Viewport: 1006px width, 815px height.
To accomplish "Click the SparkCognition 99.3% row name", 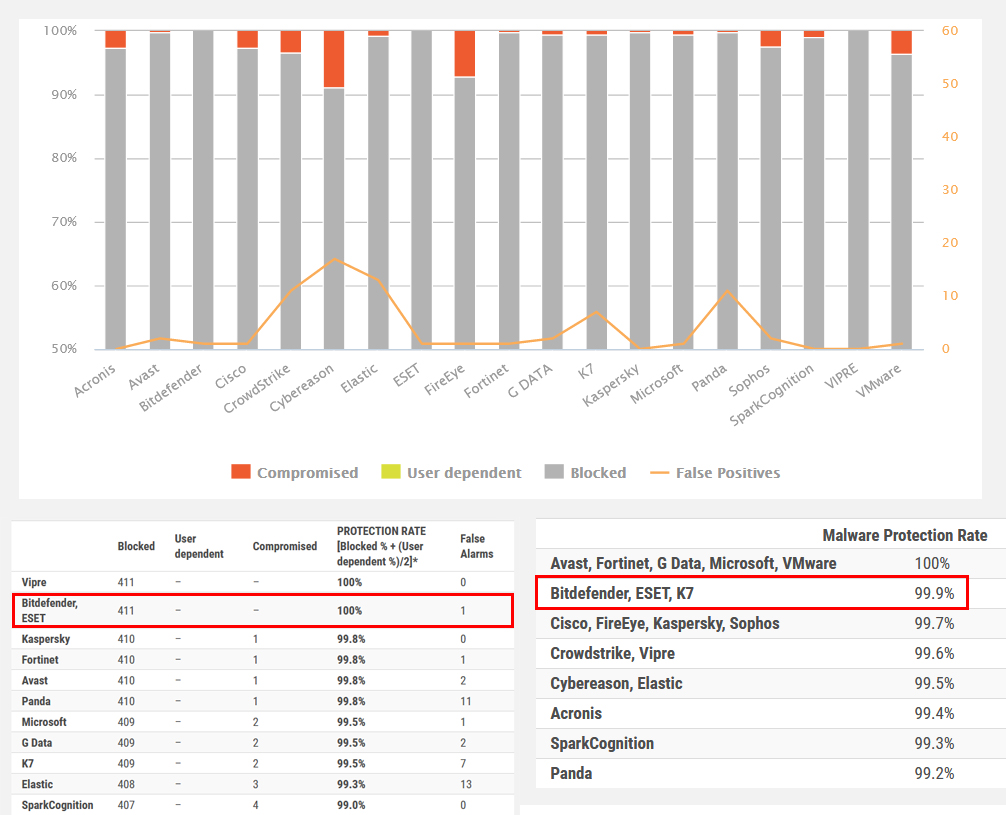I will point(602,743).
